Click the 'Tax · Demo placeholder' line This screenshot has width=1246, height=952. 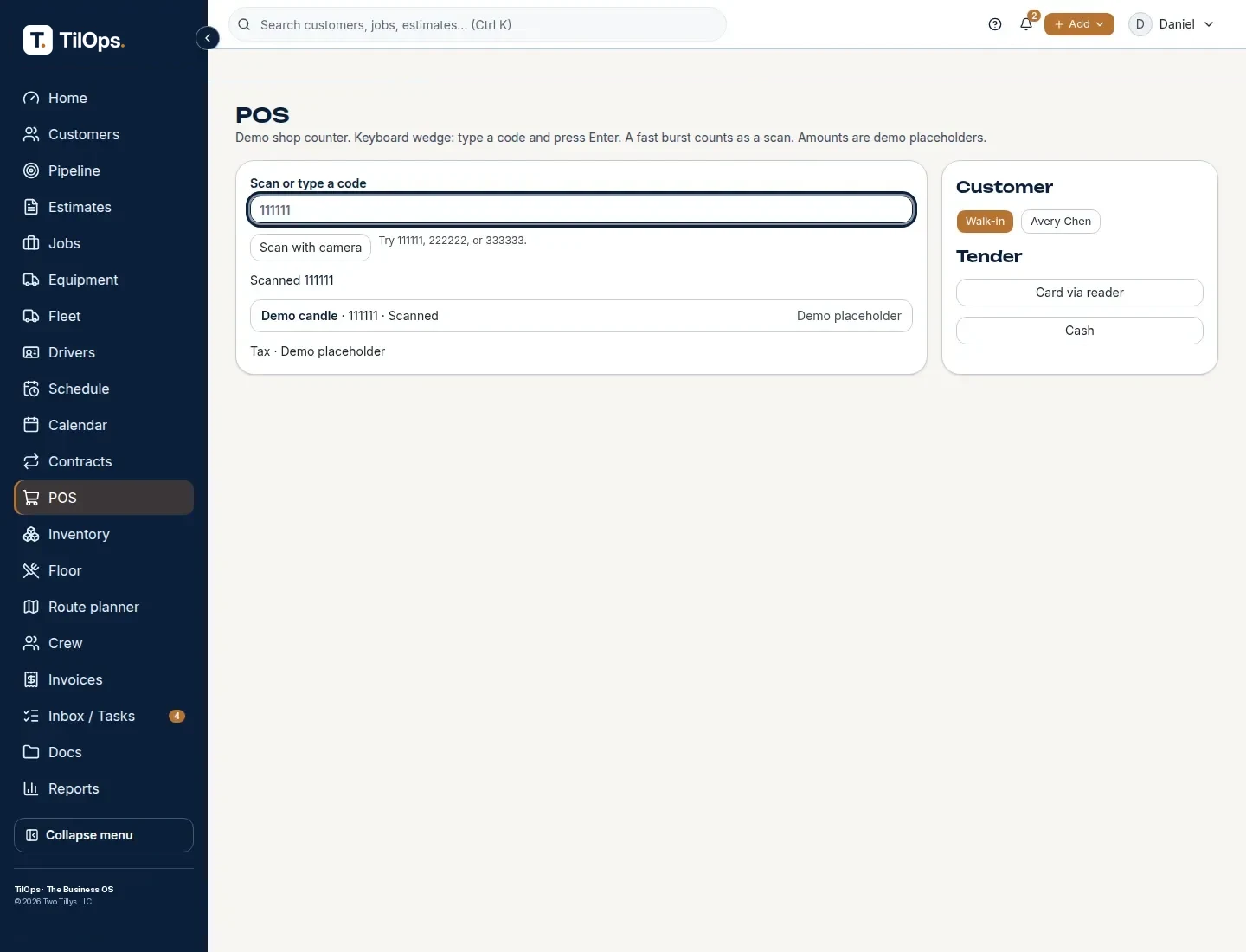(318, 351)
